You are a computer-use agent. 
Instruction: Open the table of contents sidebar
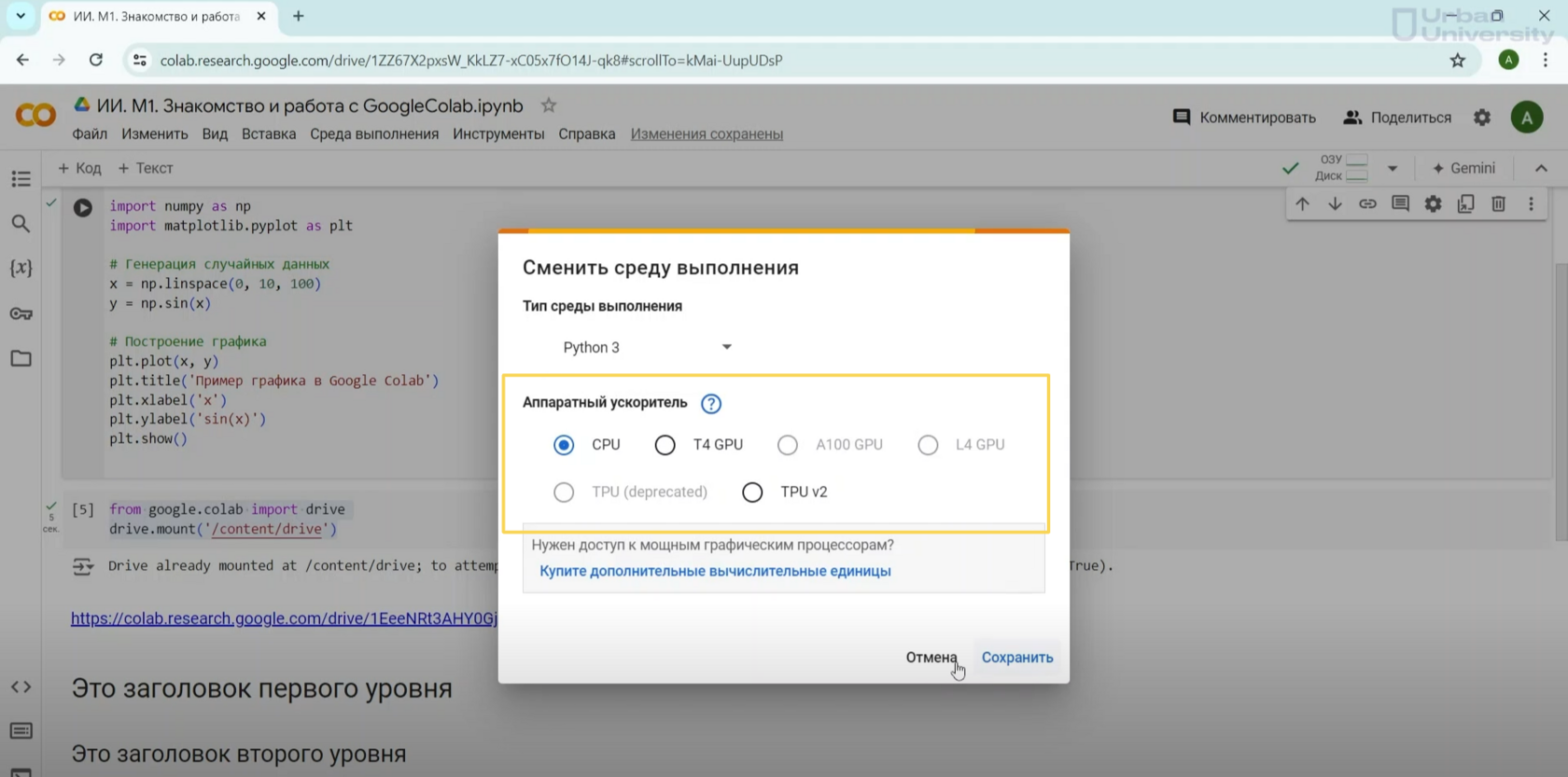click(21, 178)
